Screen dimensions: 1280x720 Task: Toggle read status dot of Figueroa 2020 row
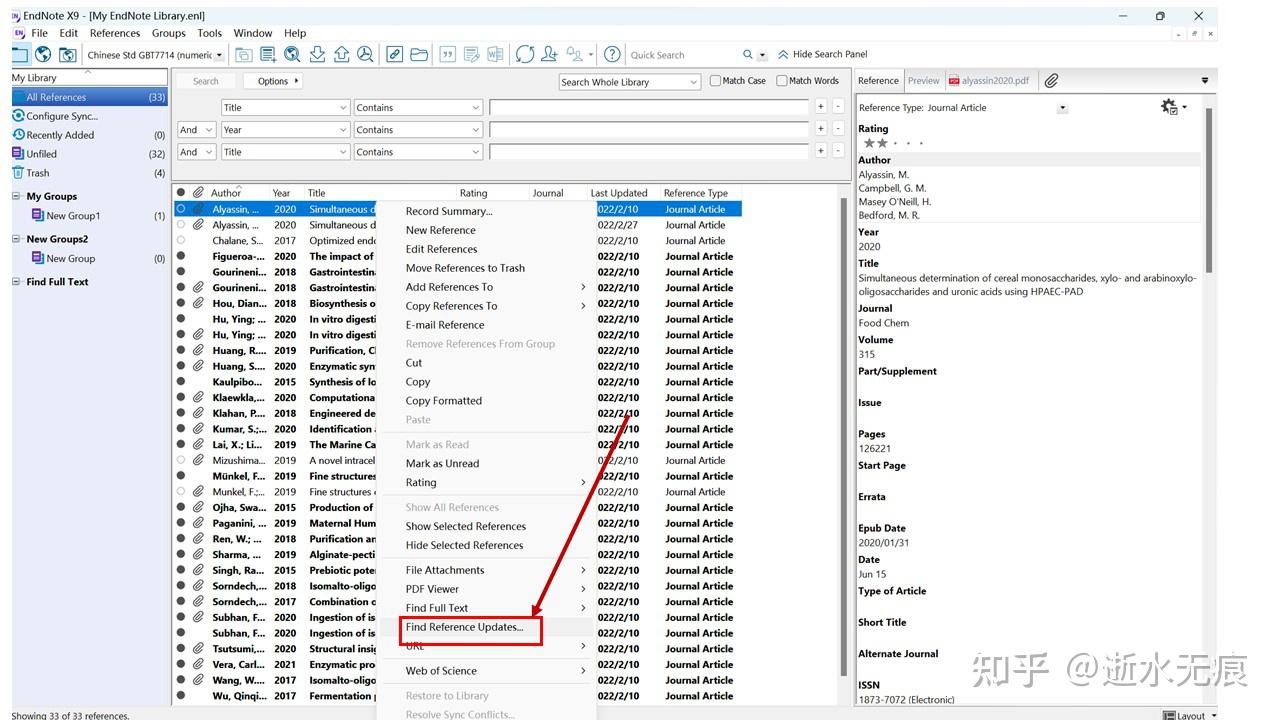[181, 256]
